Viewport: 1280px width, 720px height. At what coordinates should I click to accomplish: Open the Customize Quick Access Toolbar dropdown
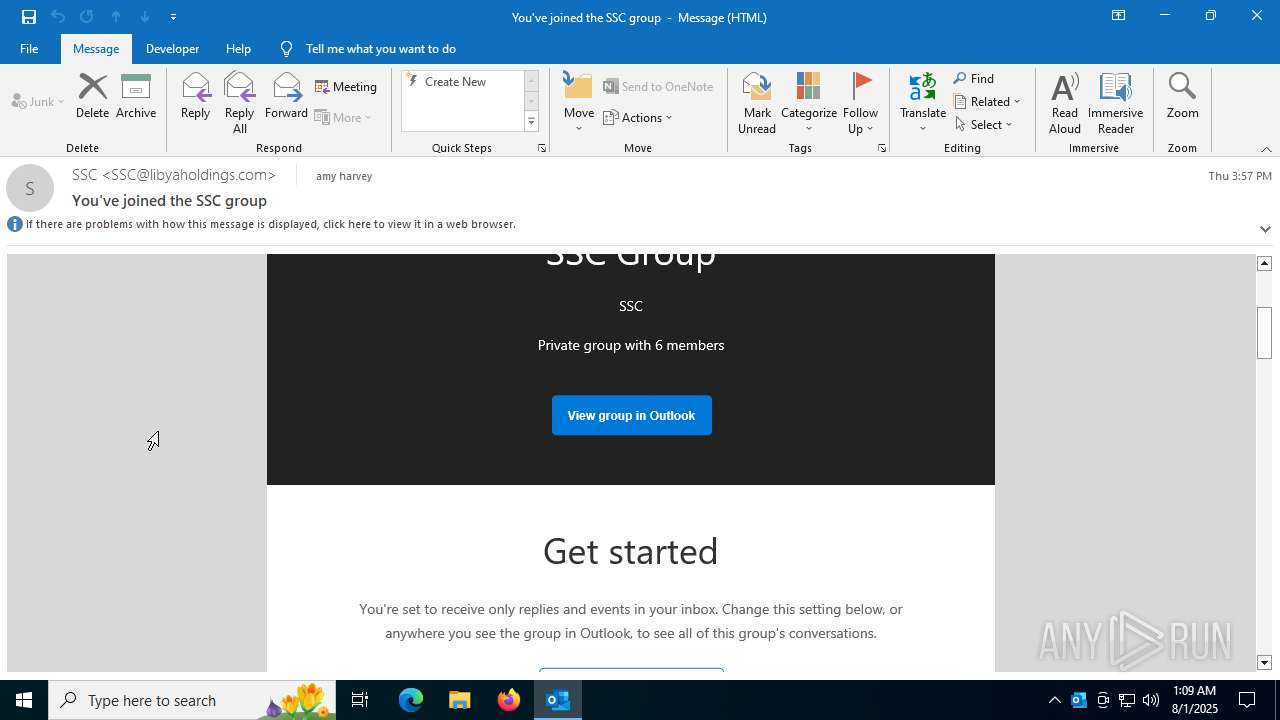point(173,17)
